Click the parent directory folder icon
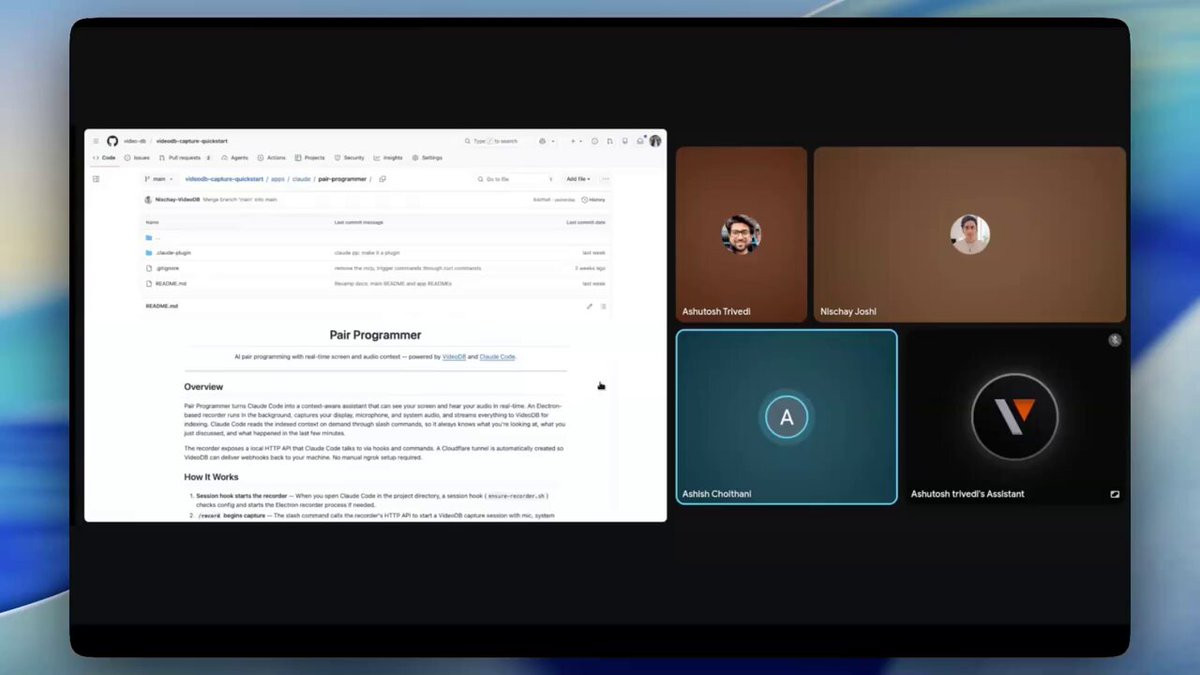1200x675 pixels. [149, 238]
